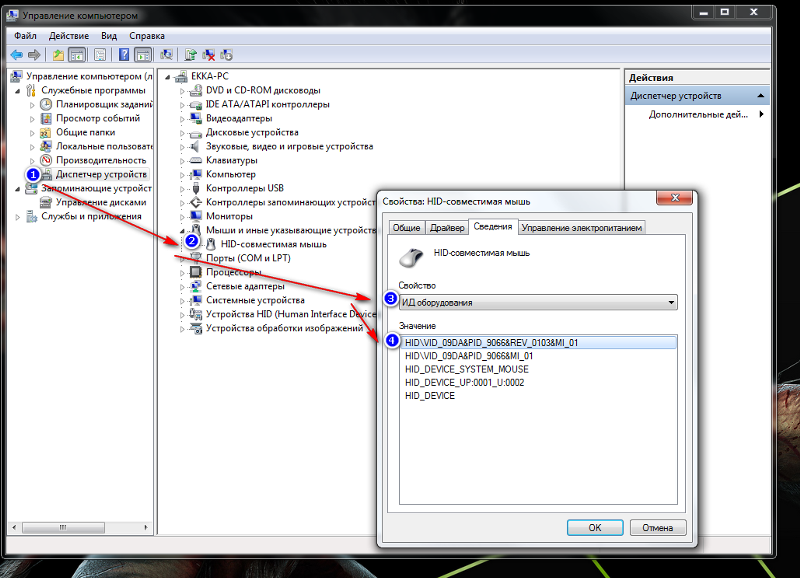Switch to the Драйвер tab
800x578 pixels.
click(x=447, y=228)
